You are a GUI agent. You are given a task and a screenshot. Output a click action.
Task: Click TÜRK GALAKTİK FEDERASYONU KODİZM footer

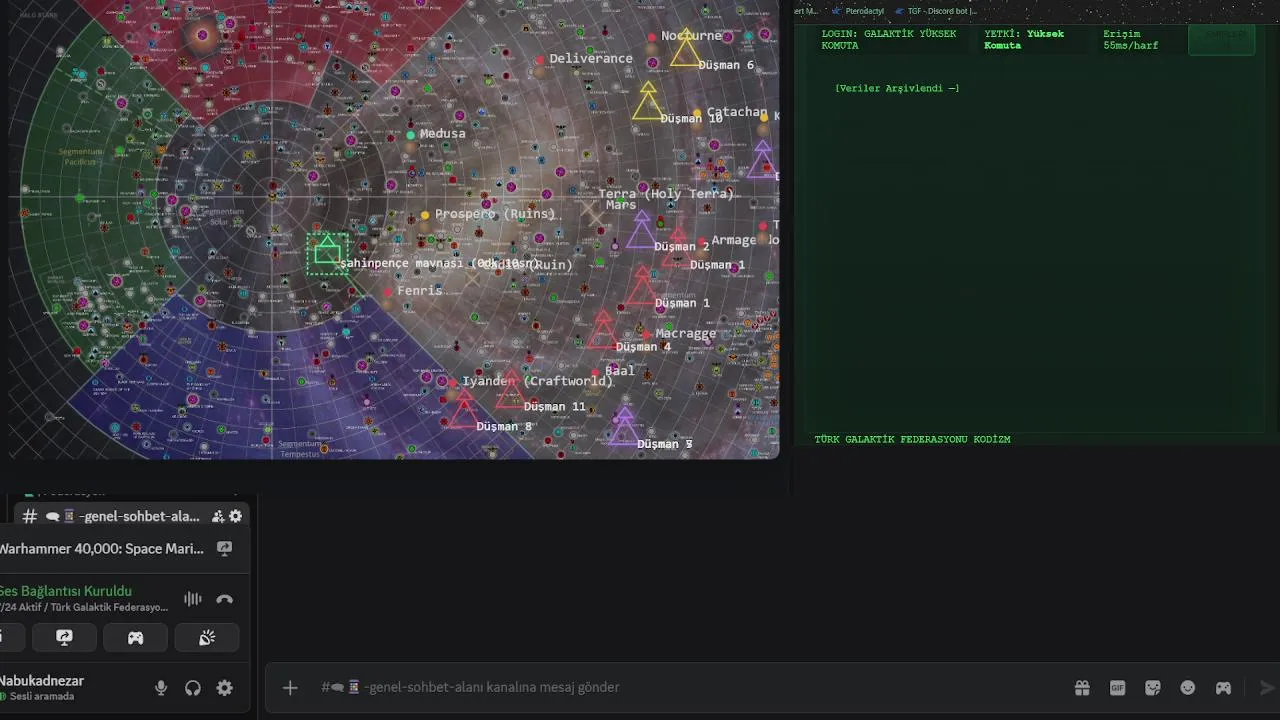(912, 440)
